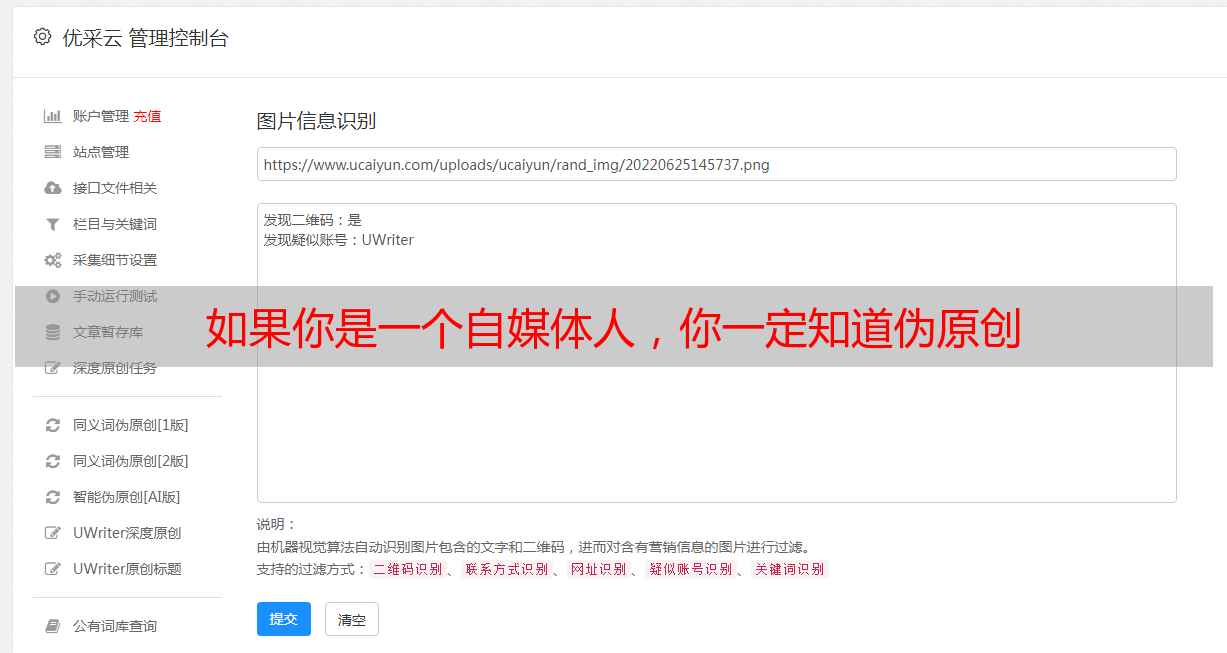
Task: Click the blue 提交 button
Action: coord(284,619)
